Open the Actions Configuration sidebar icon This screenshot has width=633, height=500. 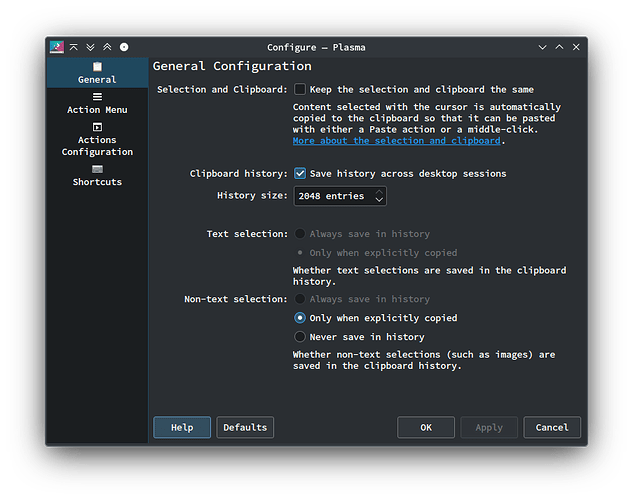(x=97, y=127)
